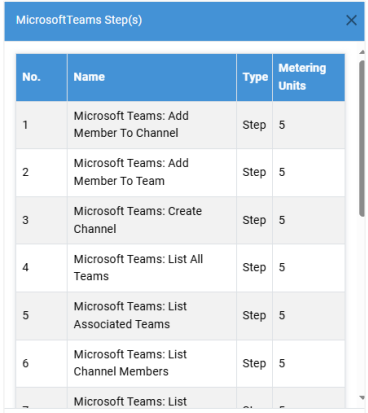The width and height of the screenshot is (368, 413).
Task: Click the Type column header
Action: (x=255, y=77)
